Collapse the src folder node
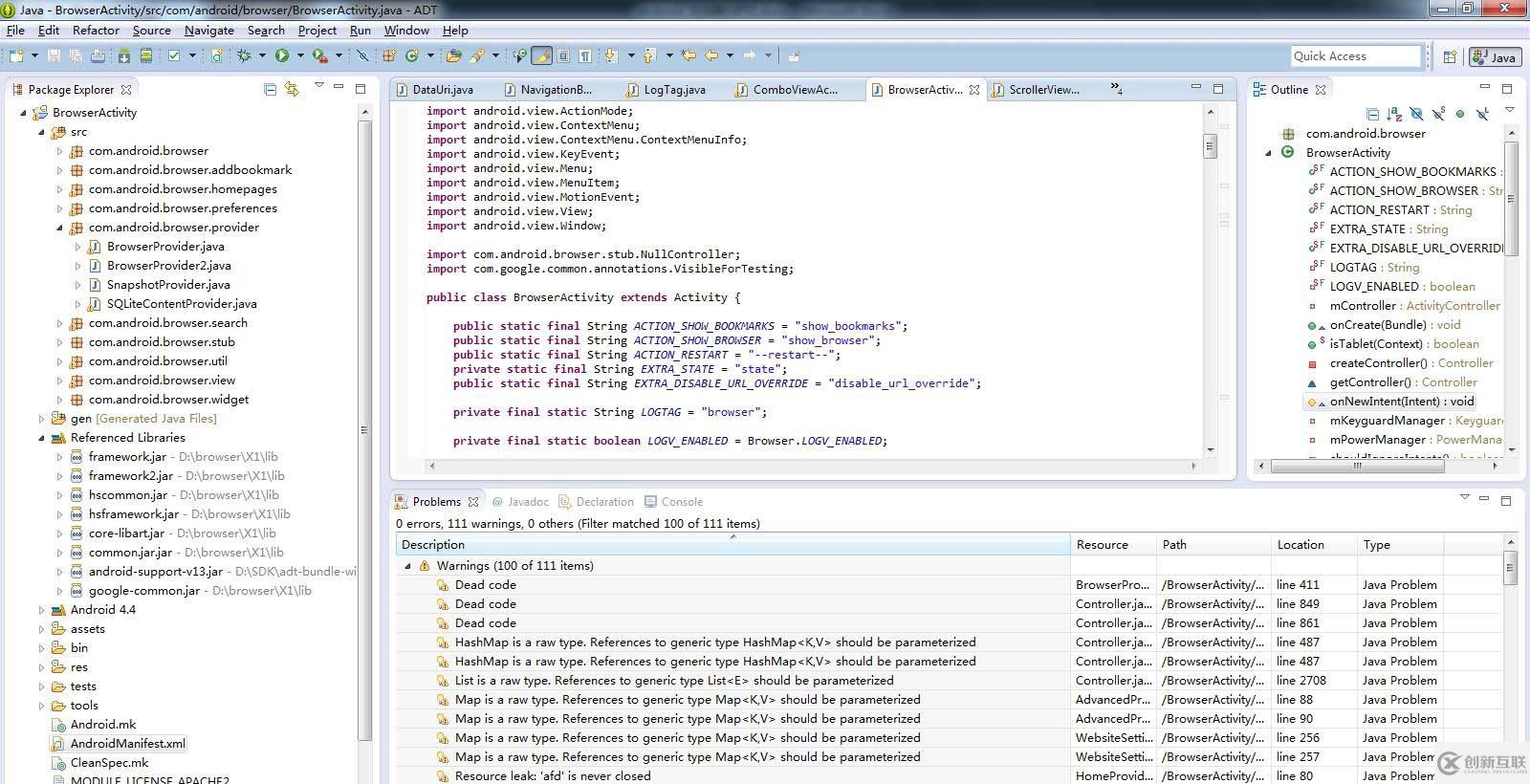Screen dimensions: 1530x784 point(41,132)
